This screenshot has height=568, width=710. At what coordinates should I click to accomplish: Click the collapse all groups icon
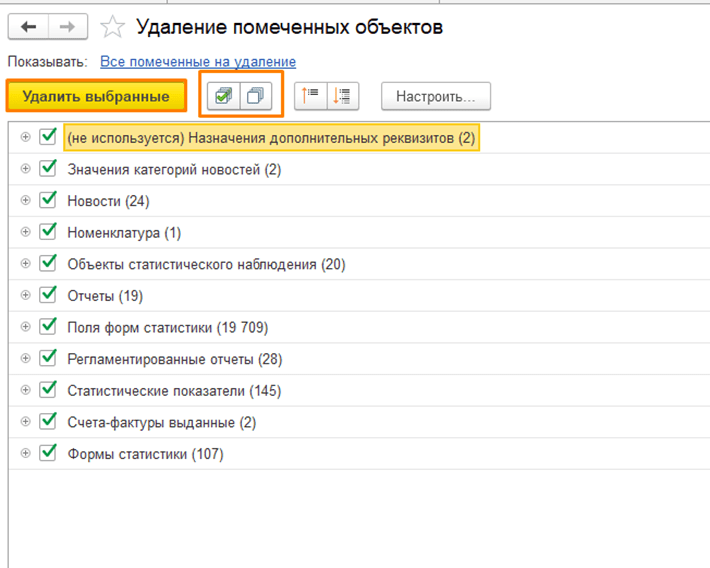click(311, 97)
